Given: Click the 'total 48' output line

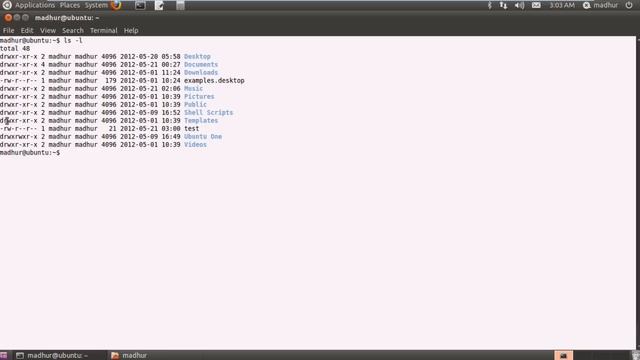Looking at the screenshot, I should [x=15, y=49].
